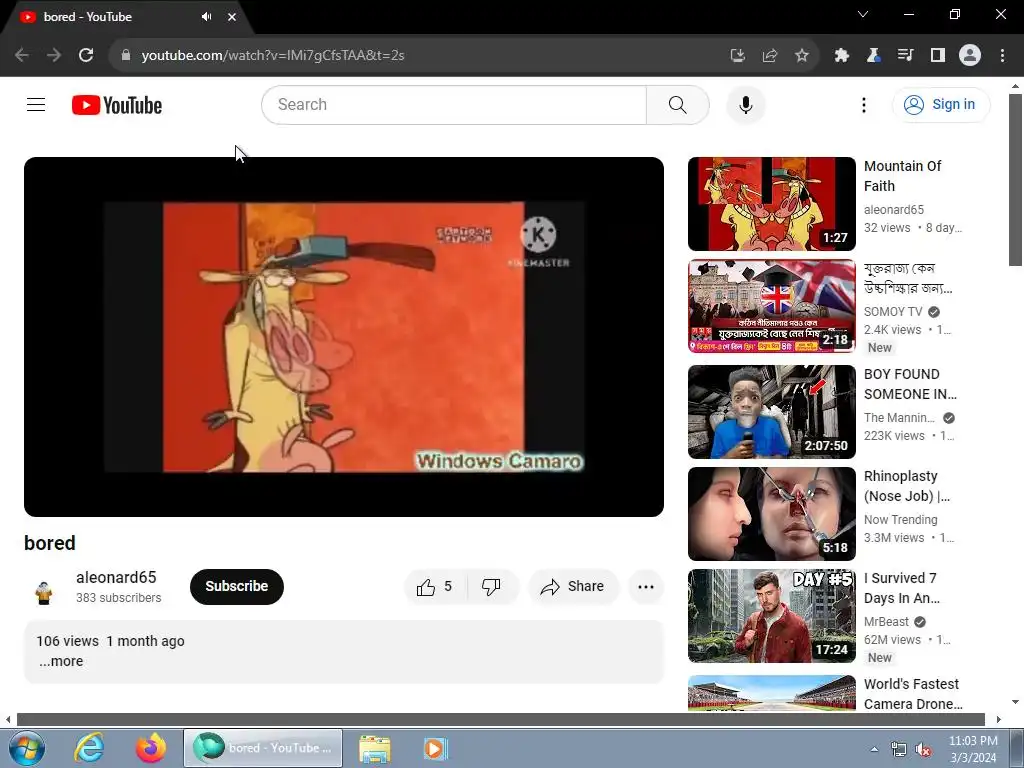Click the Mountain Of Faith title
The height and width of the screenshot is (768, 1024).
[903, 176]
